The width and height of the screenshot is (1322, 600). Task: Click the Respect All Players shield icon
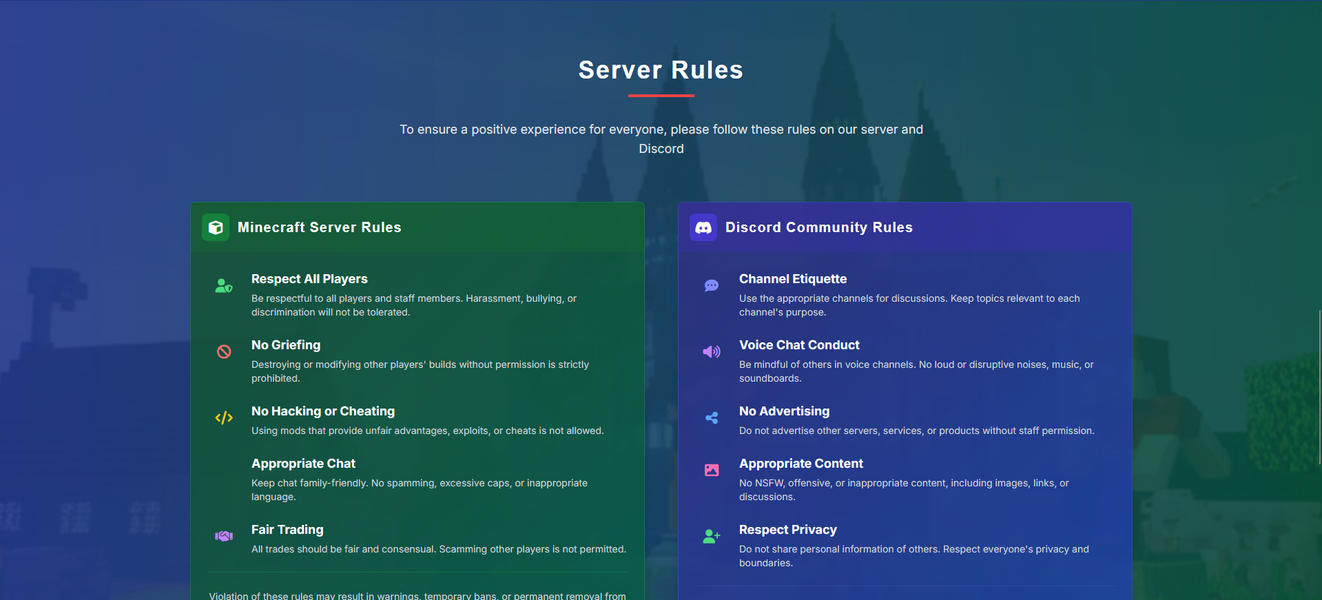[224, 286]
